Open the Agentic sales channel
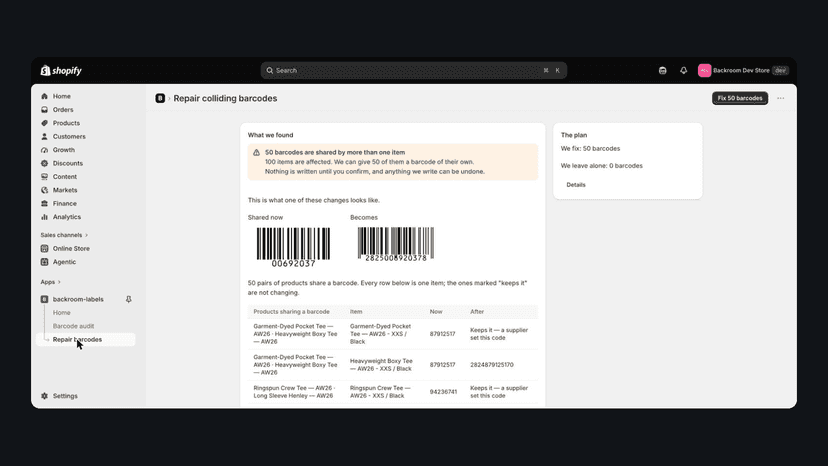This screenshot has width=828, height=466. 64,262
